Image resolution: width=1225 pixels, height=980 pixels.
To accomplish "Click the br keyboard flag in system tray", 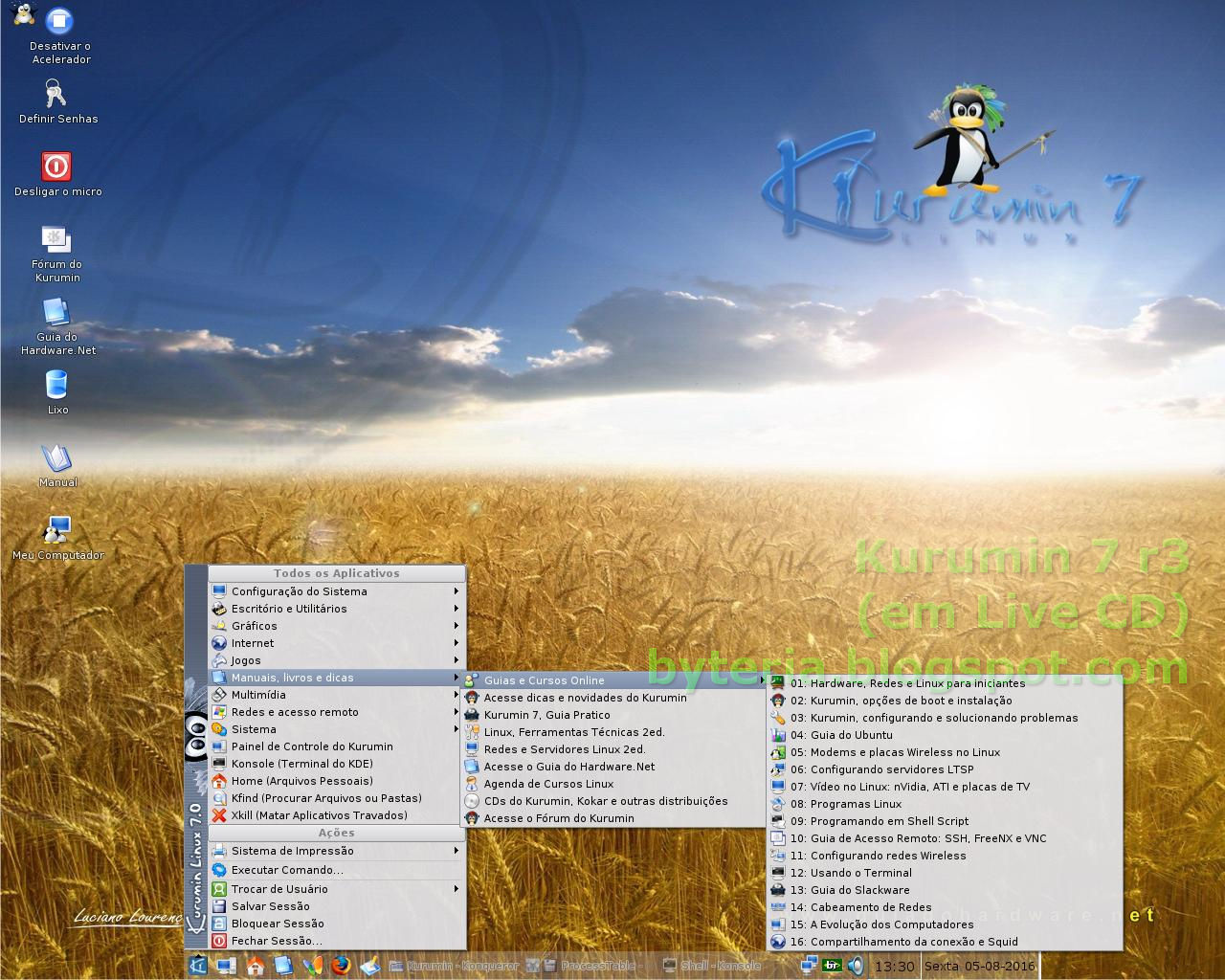I will tap(832, 966).
